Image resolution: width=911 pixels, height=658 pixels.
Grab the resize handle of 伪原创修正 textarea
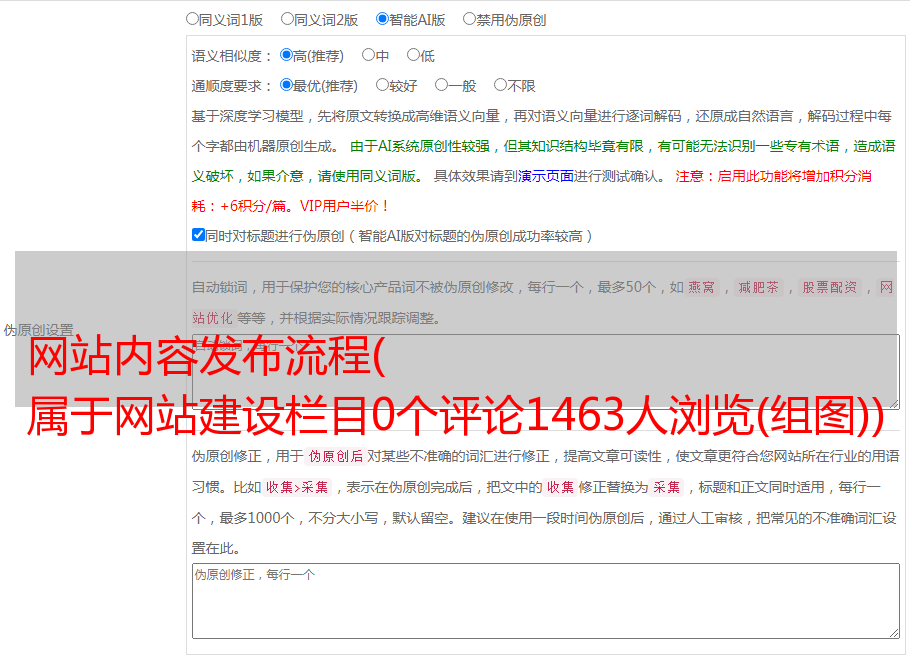coord(894,633)
